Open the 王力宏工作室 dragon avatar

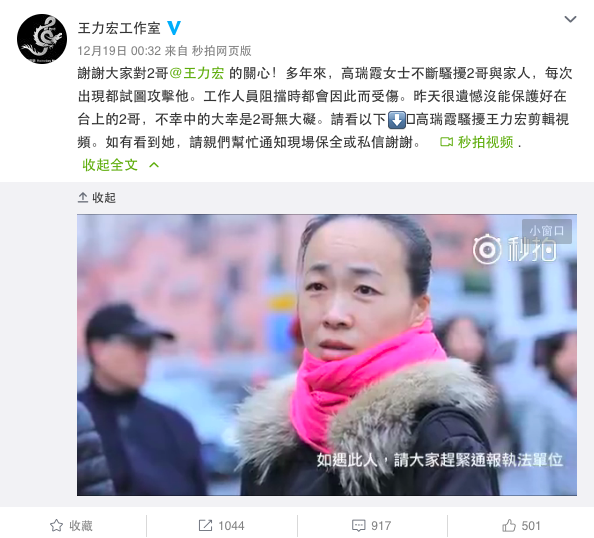pyautogui.click(x=42, y=39)
